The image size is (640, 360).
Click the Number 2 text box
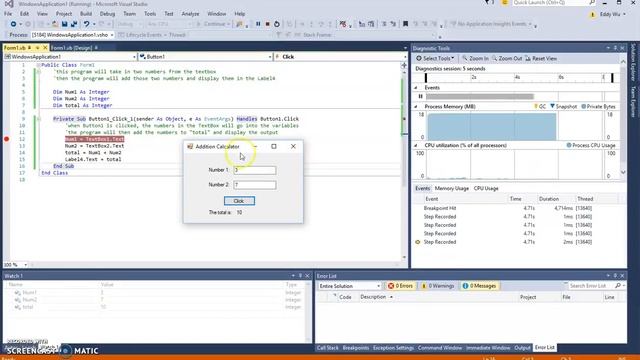(x=255, y=185)
